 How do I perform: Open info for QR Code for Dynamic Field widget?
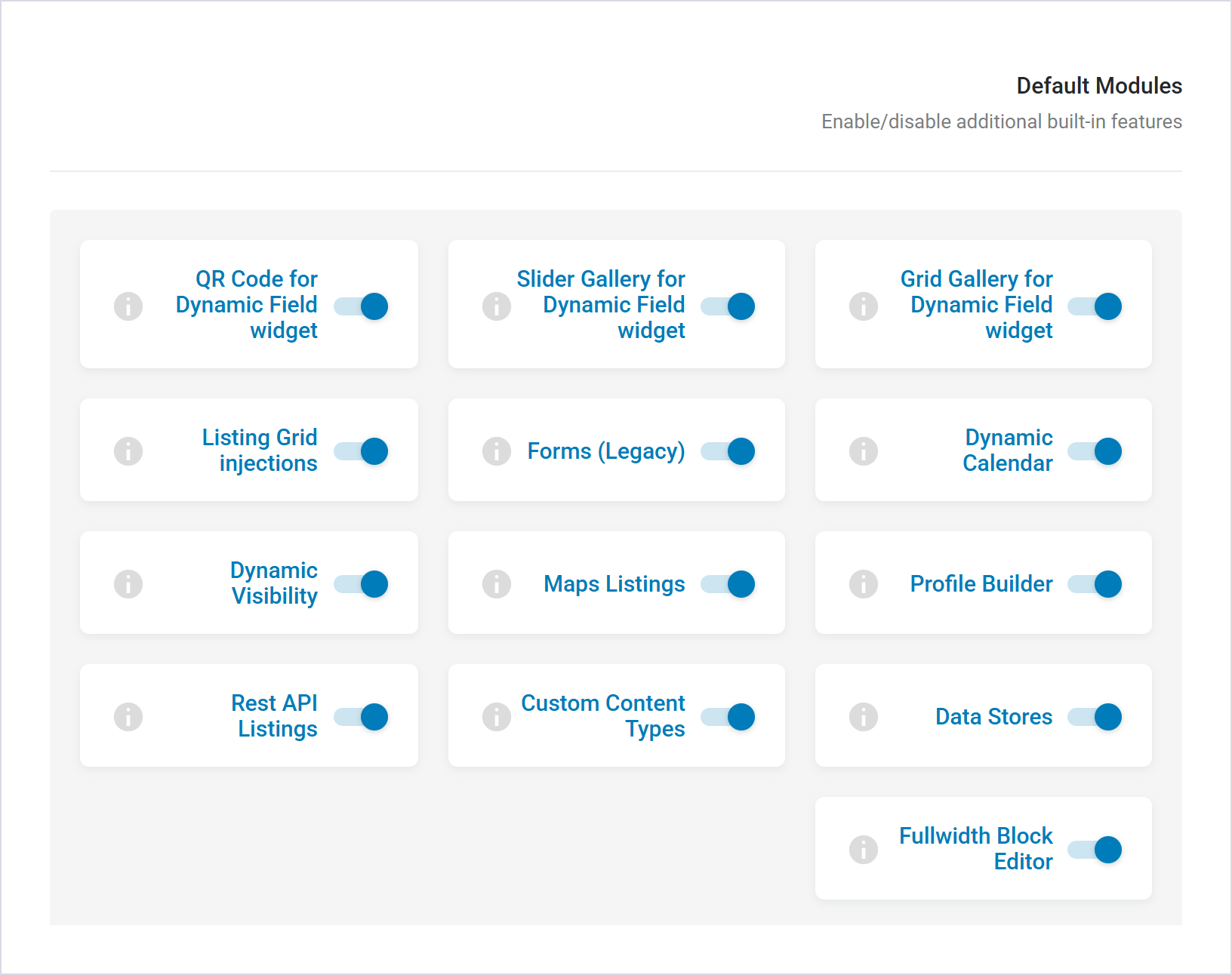tap(128, 306)
